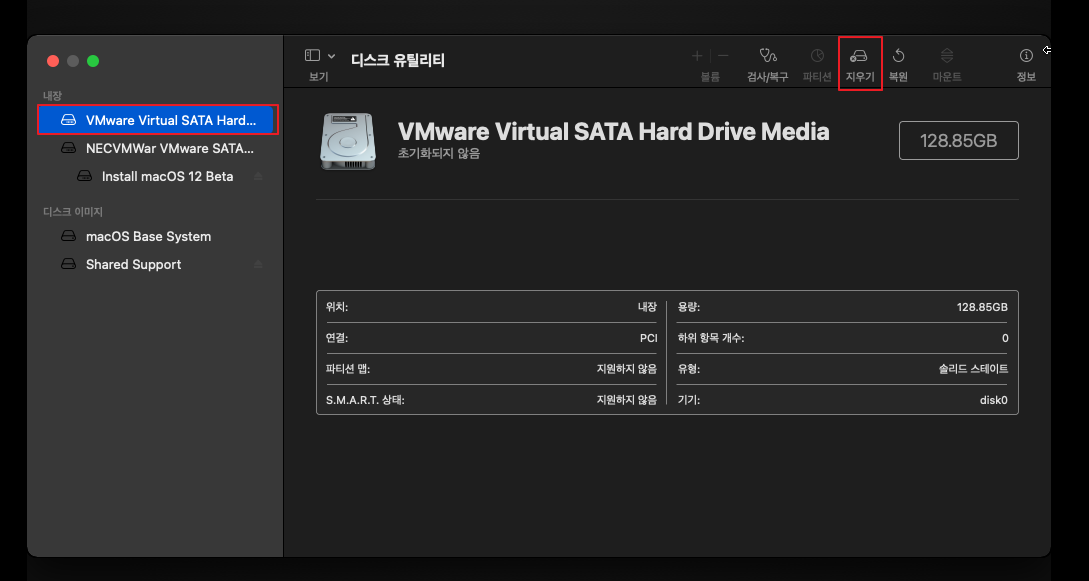Click the remove volume minus icon
Screen dimensions: 1089x581
tap(724, 56)
